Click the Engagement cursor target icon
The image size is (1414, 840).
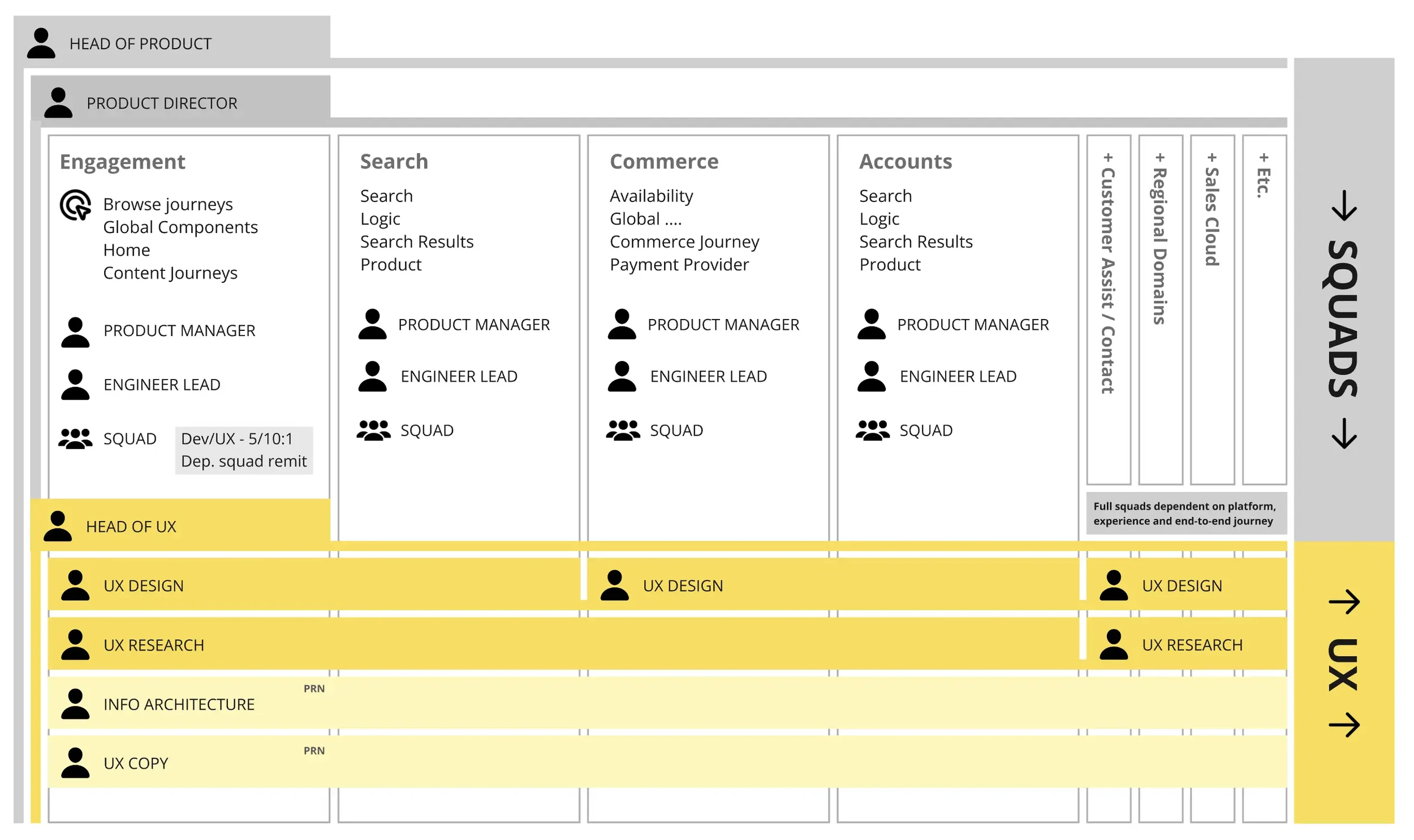(75, 205)
